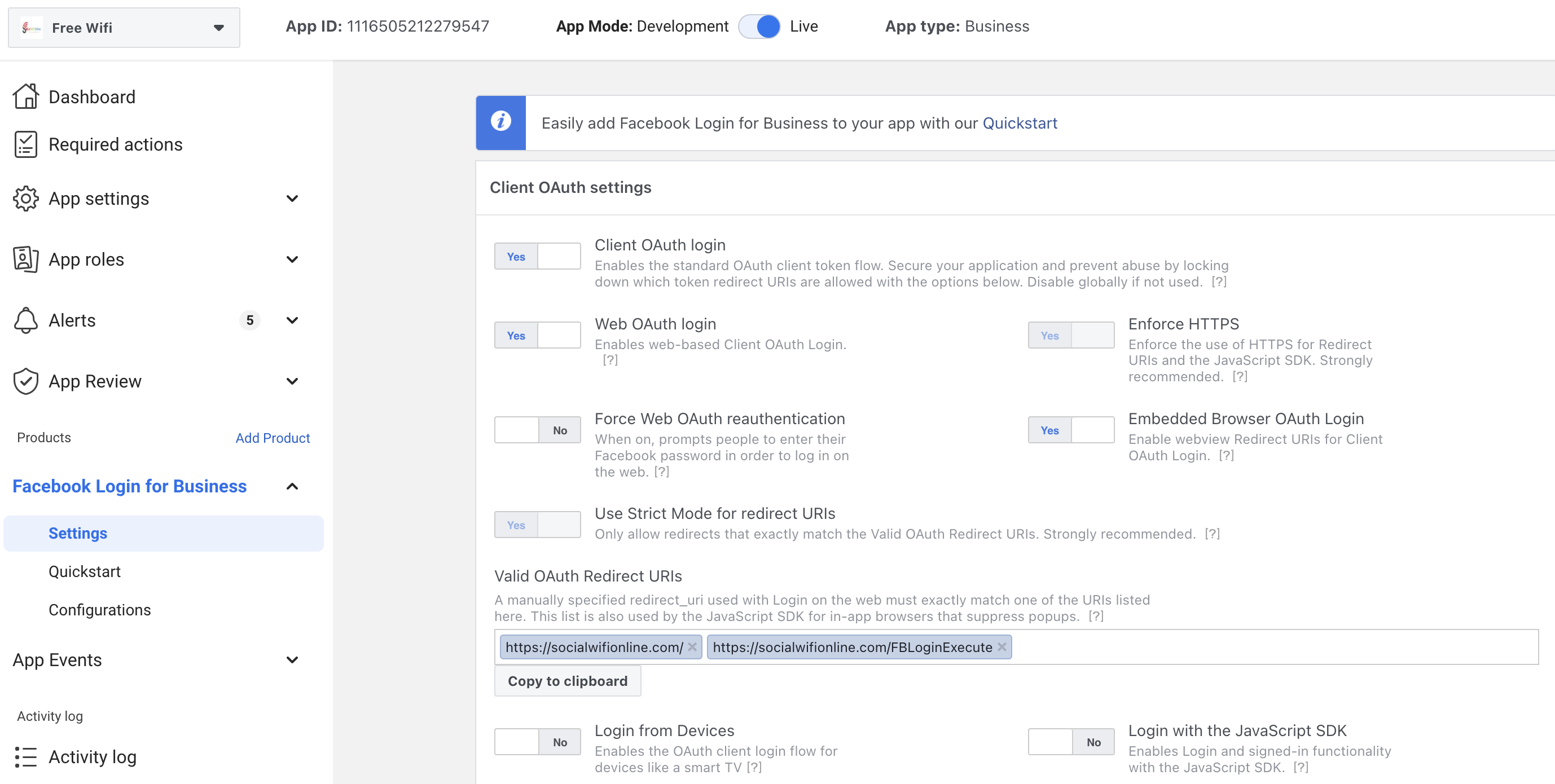
Task: Click the Add Product link
Action: 273,438
